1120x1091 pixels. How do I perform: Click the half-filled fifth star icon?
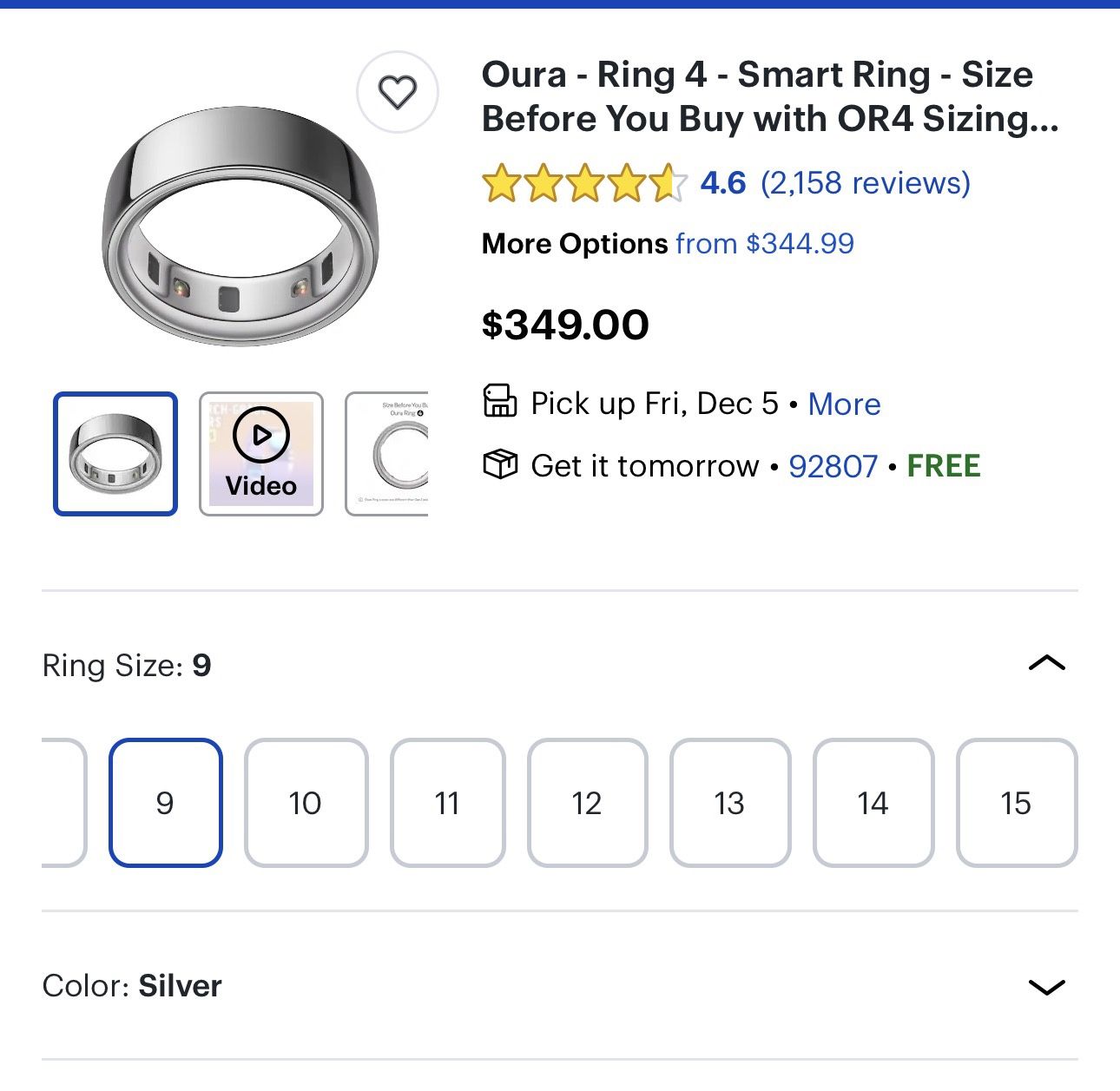[668, 183]
